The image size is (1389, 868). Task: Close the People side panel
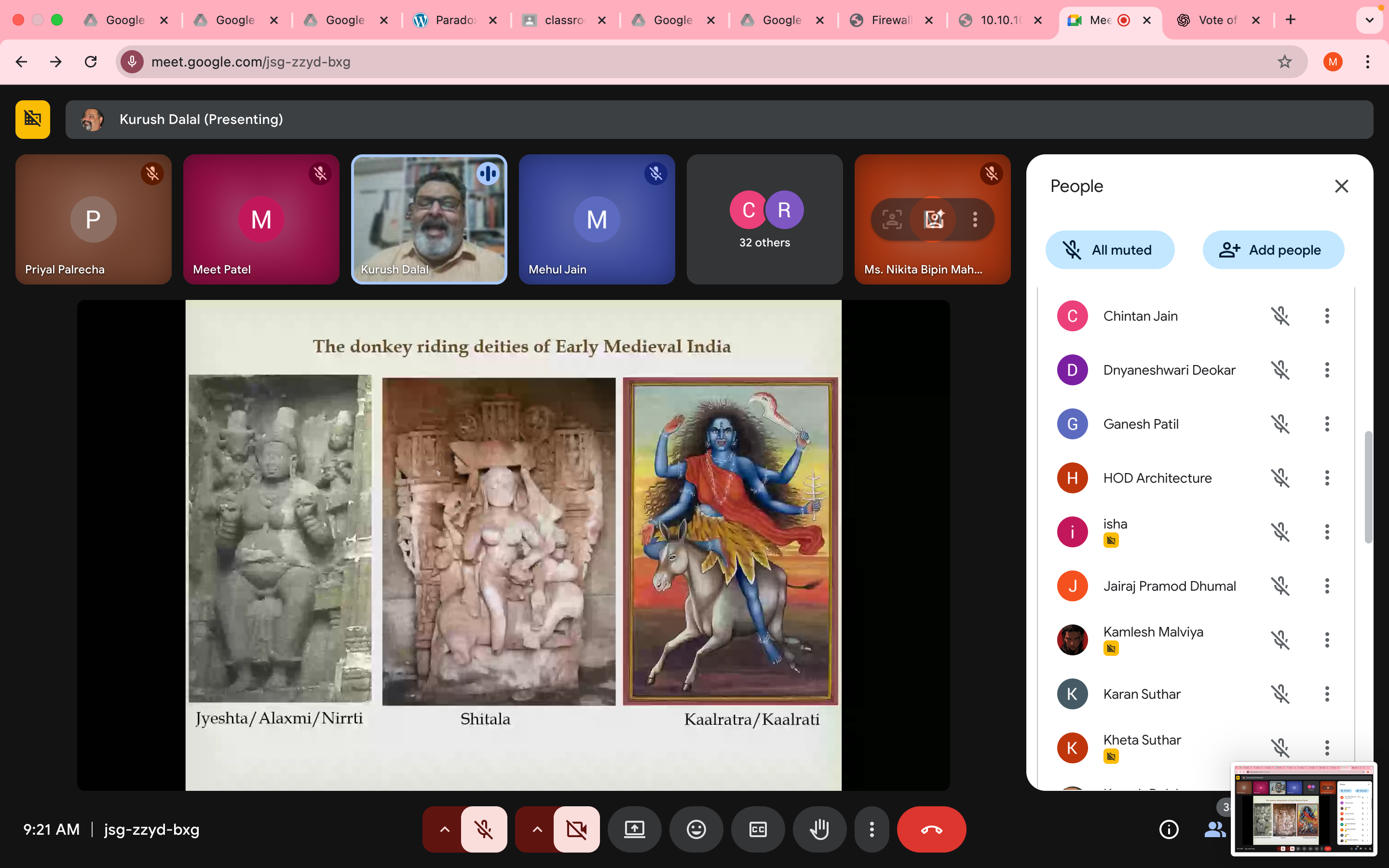click(x=1341, y=186)
